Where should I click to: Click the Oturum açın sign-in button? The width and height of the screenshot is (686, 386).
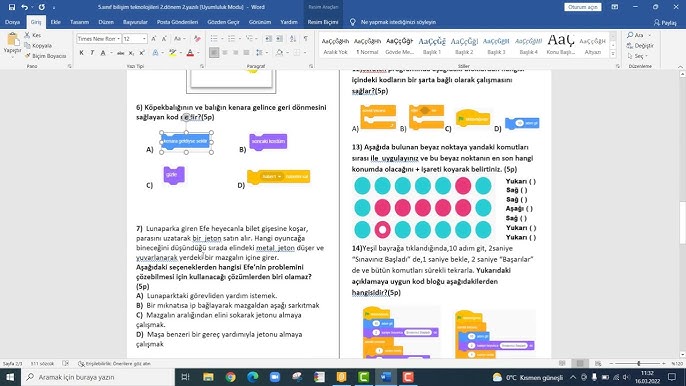[x=583, y=7]
